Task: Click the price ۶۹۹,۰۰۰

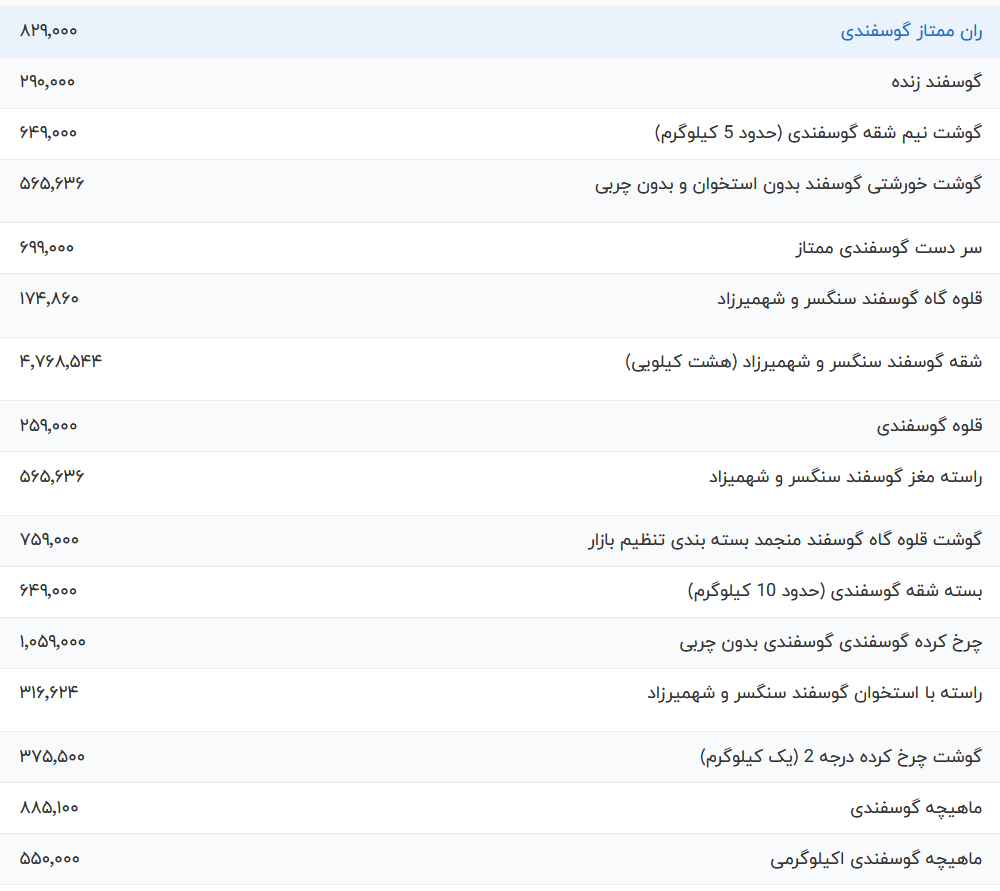Action: [47, 247]
